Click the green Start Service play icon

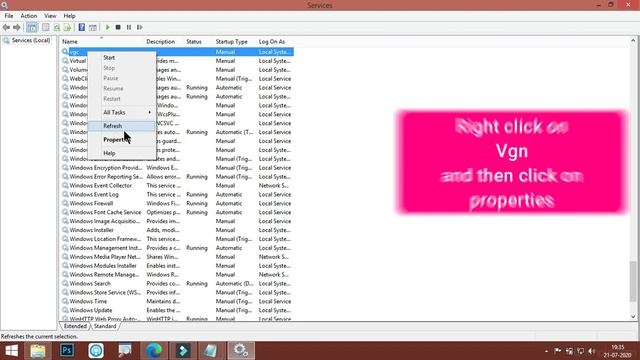(108, 27)
